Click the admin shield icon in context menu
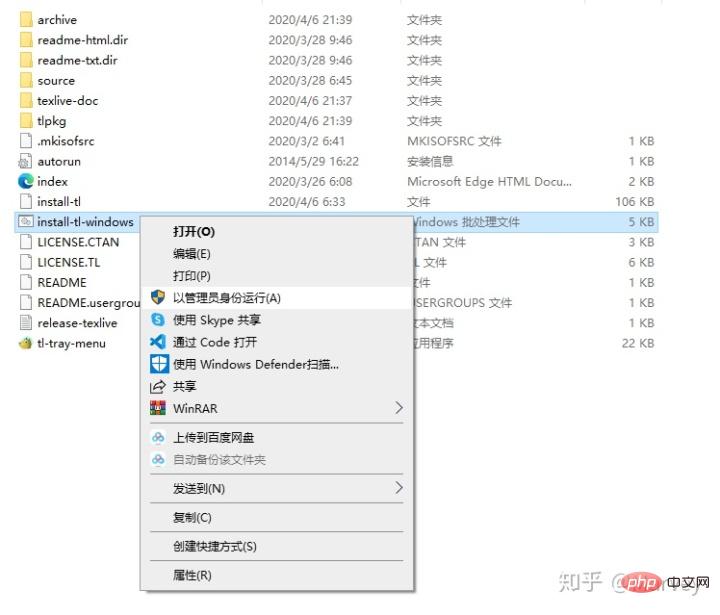This screenshot has width=720, height=615. click(158, 298)
